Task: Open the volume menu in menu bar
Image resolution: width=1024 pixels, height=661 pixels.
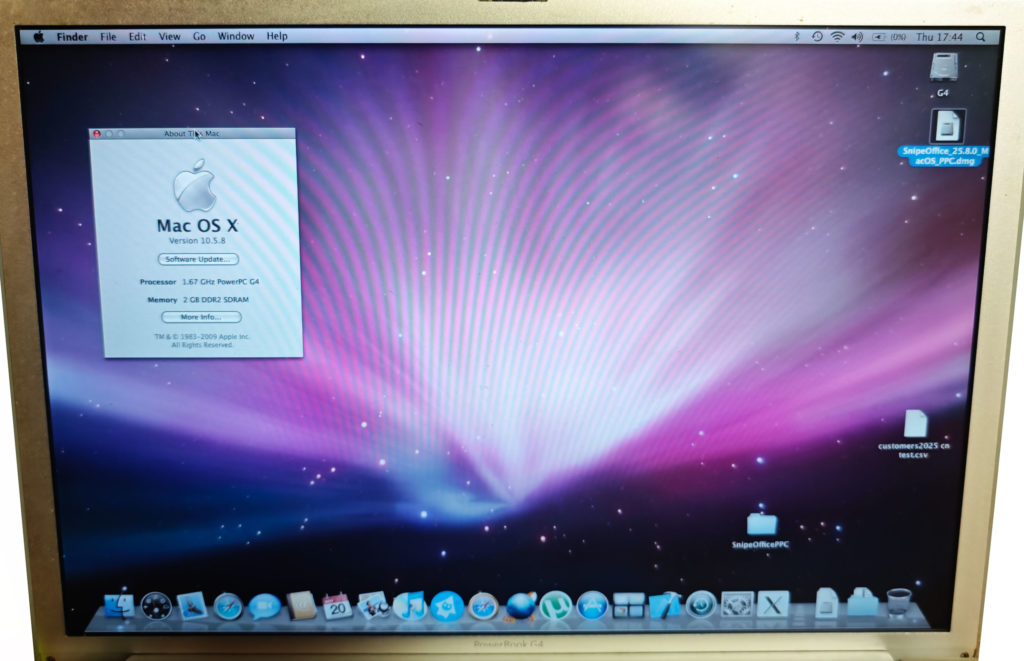Action: pyautogui.click(x=856, y=36)
